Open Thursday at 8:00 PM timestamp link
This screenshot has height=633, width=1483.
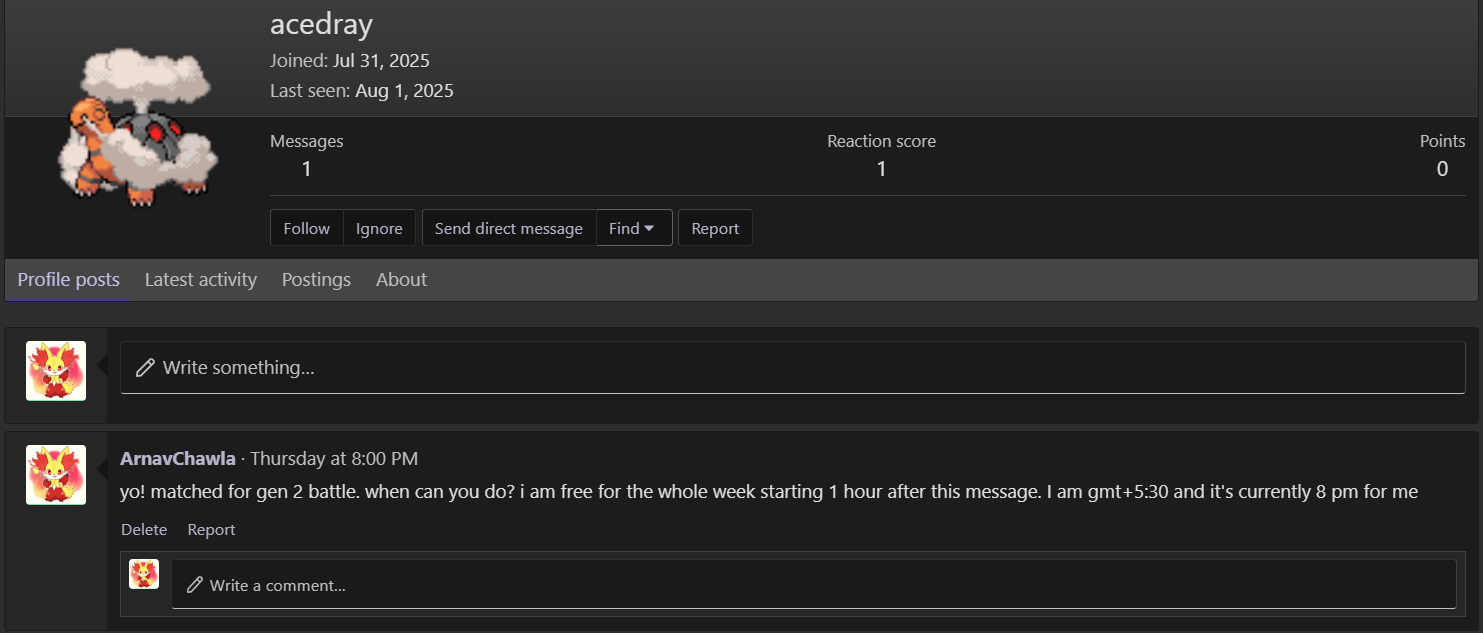[334, 459]
